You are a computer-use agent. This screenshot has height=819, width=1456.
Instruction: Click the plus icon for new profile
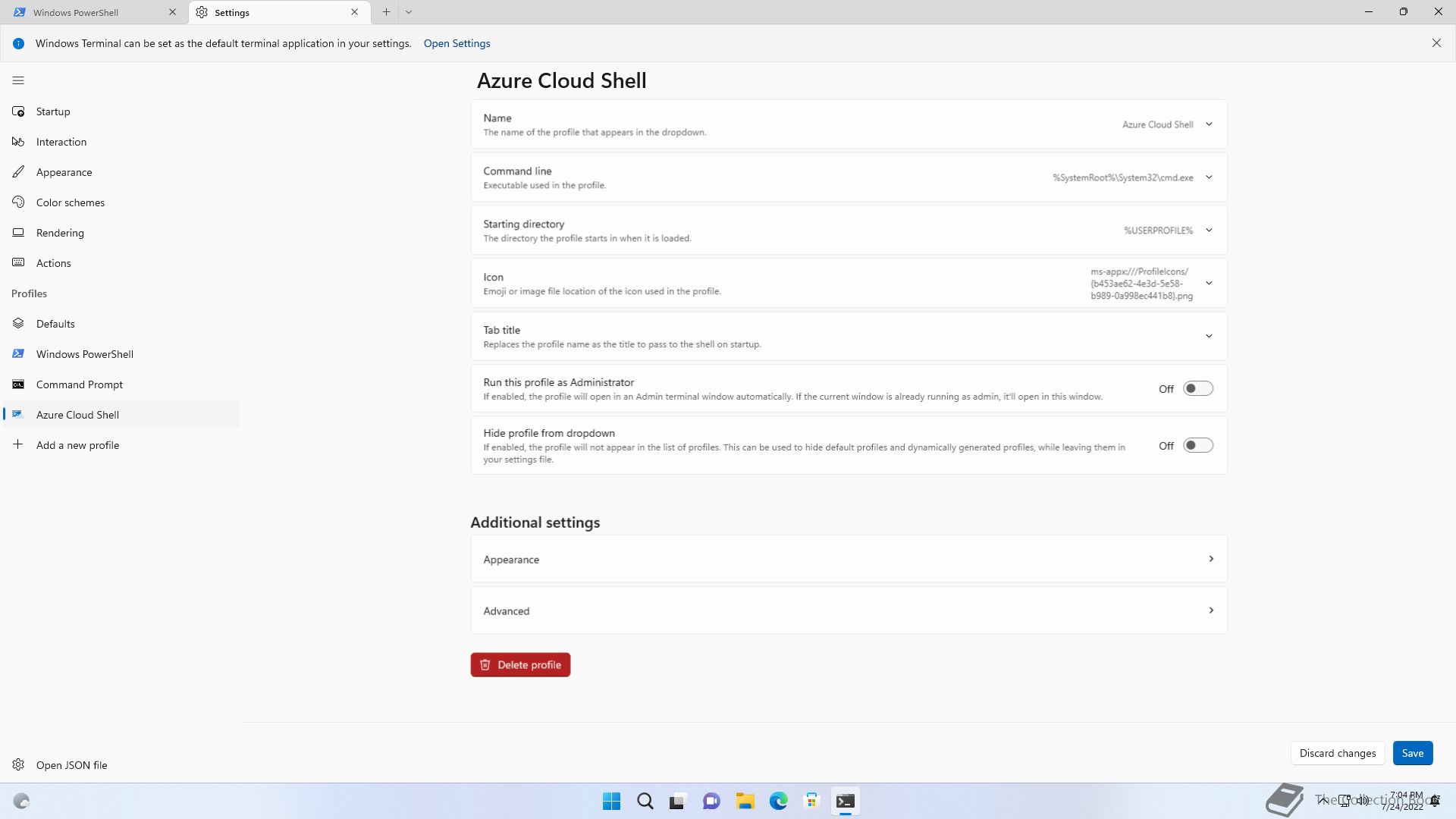pyautogui.click(x=18, y=445)
